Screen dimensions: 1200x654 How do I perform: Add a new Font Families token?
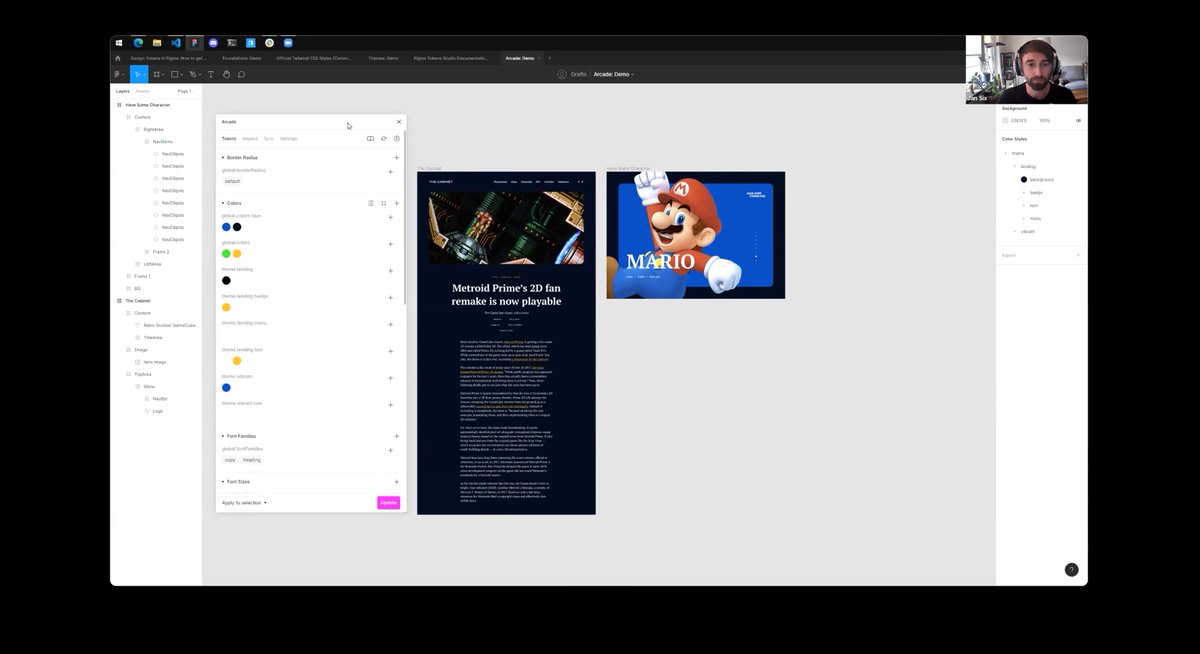(x=397, y=436)
